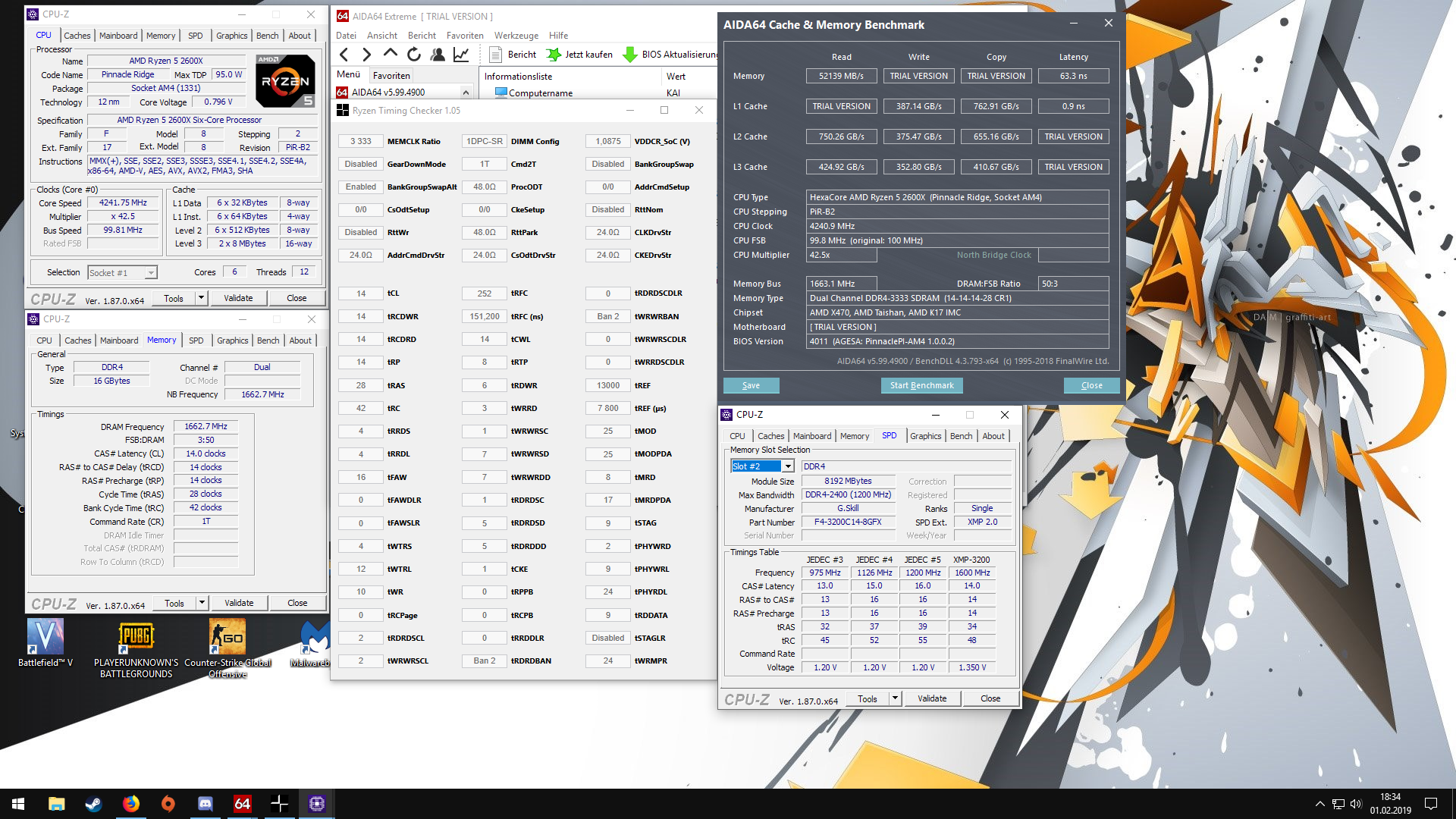Expand the Slot #2 memory slot dropdown
Viewport: 1456px width, 819px height.
(788, 466)
